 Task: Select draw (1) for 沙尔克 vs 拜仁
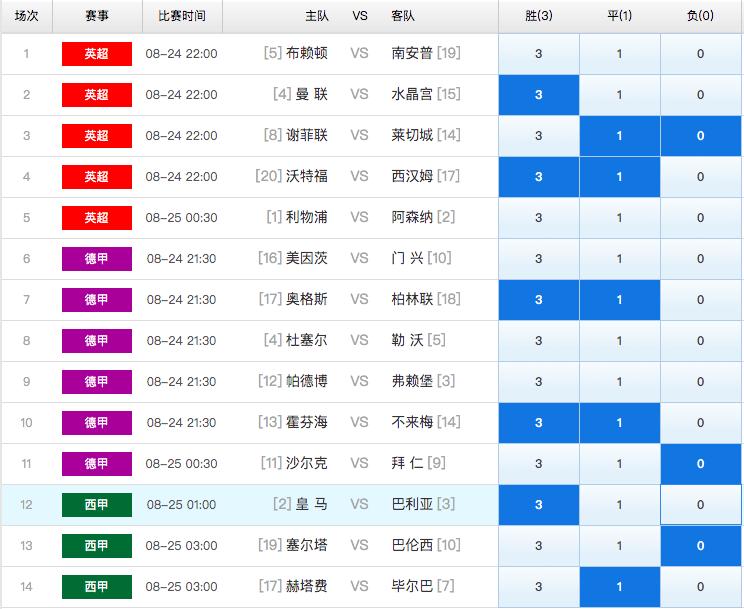click(620, 464)
